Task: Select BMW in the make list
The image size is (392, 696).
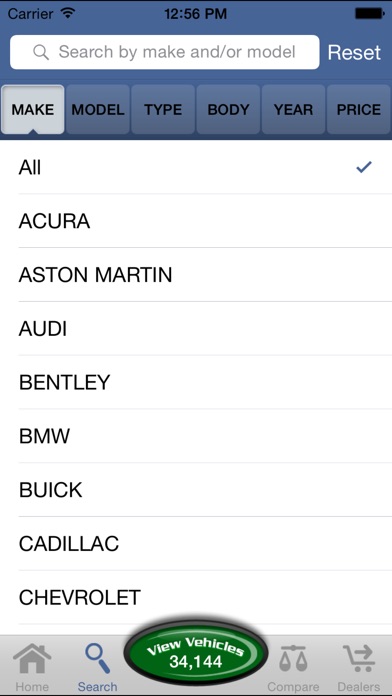Action: [196, 436]
